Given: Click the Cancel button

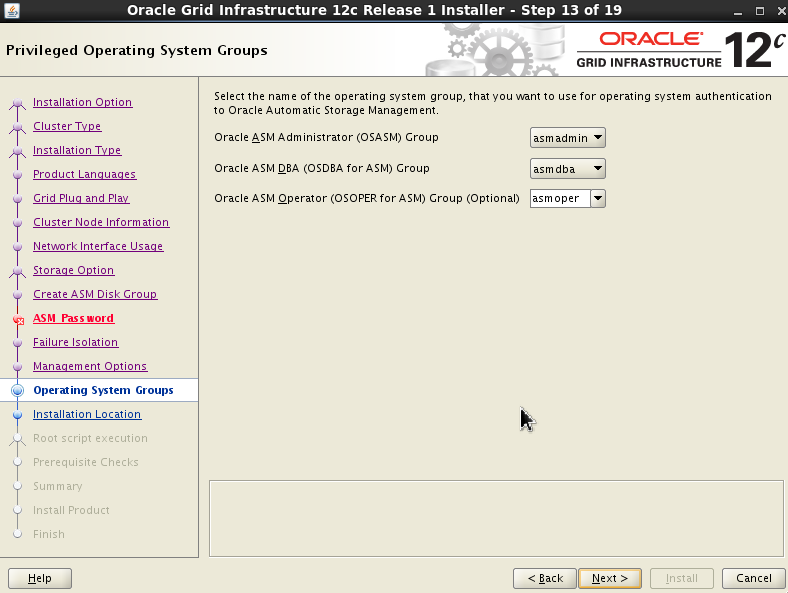Looking at the screenshot, I should [753, 578].
